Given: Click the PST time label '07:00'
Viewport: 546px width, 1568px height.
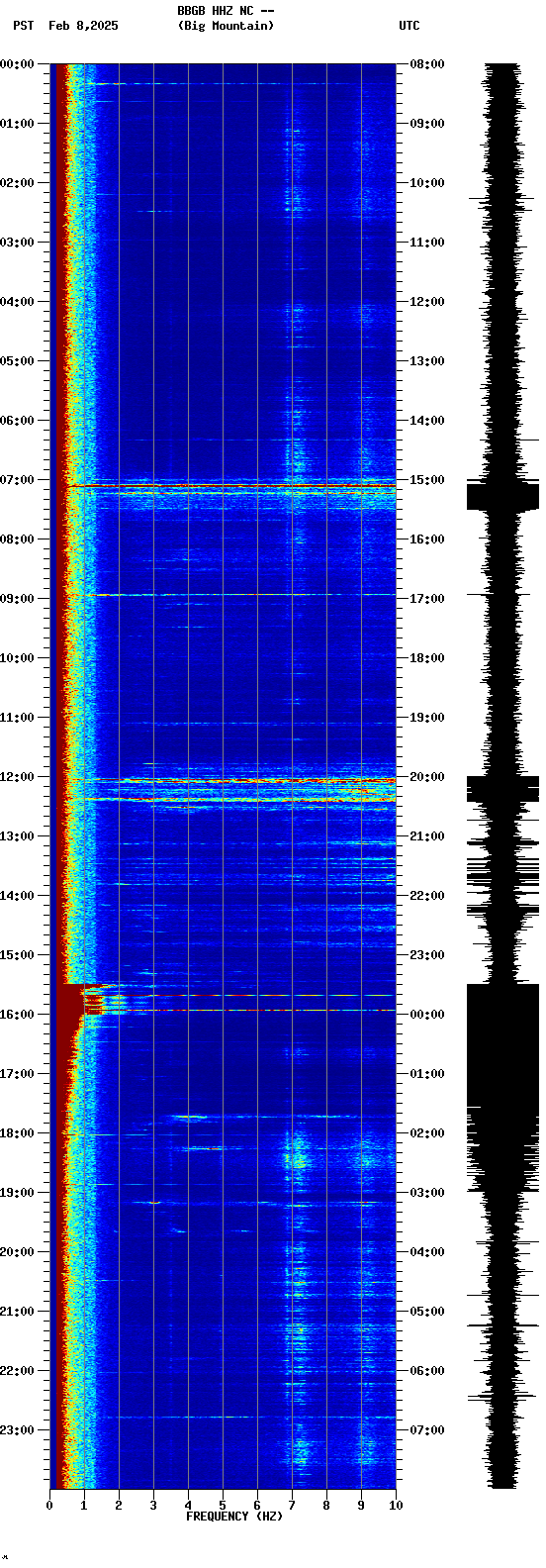Looking at the screenshot, I should tap(18, 480).
